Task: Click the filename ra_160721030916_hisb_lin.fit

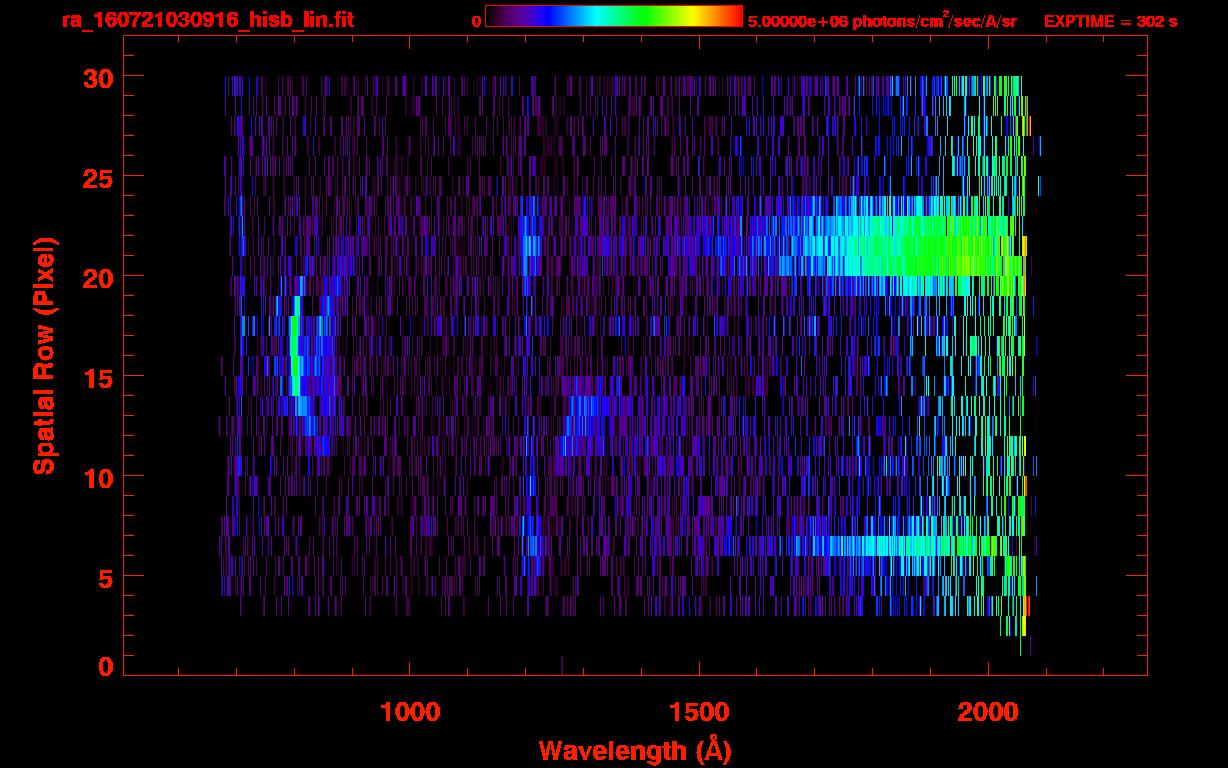Action: point(207,19)
